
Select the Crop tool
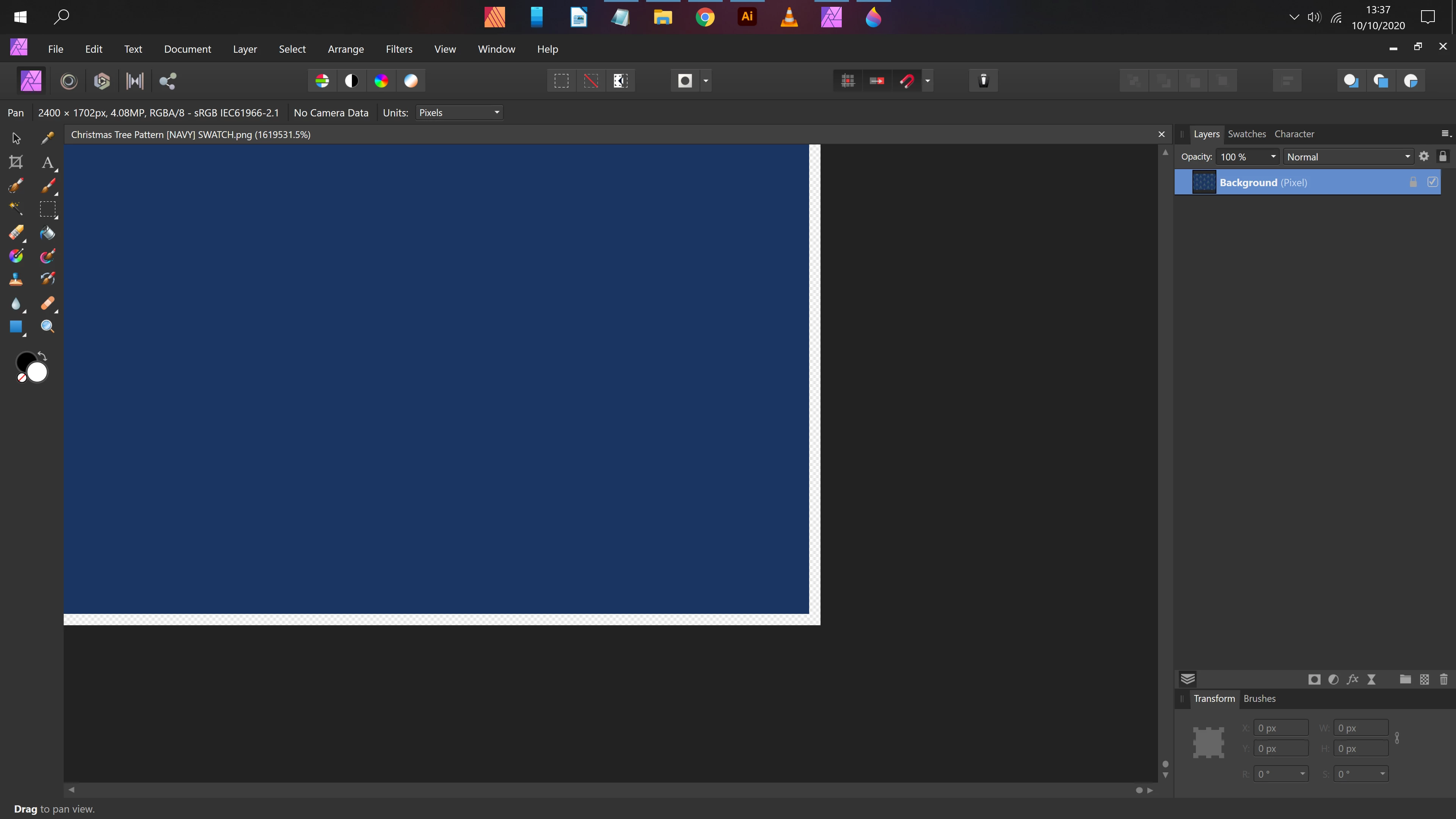pos(16,163)
